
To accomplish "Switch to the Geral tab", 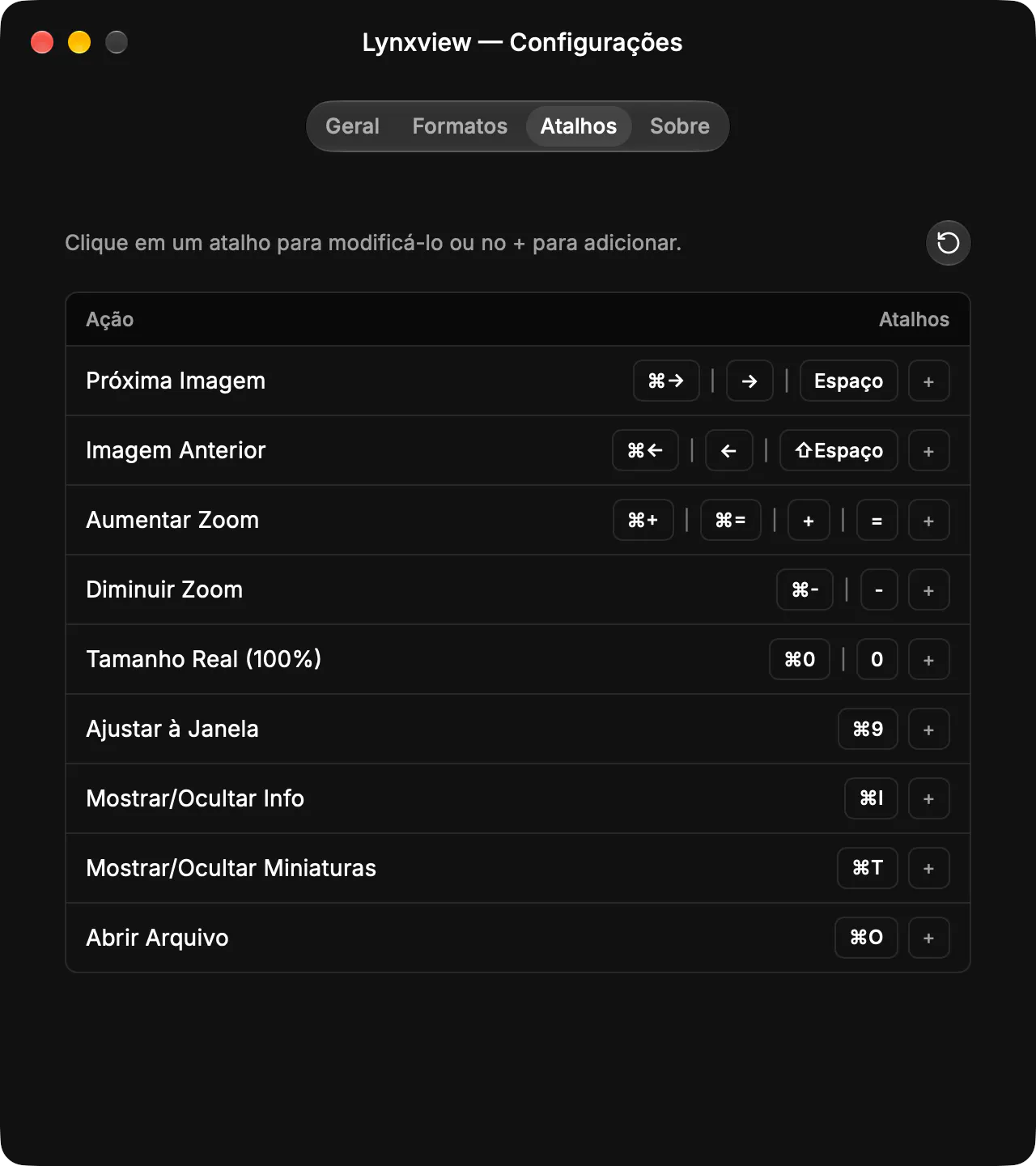I will [352, 126].
